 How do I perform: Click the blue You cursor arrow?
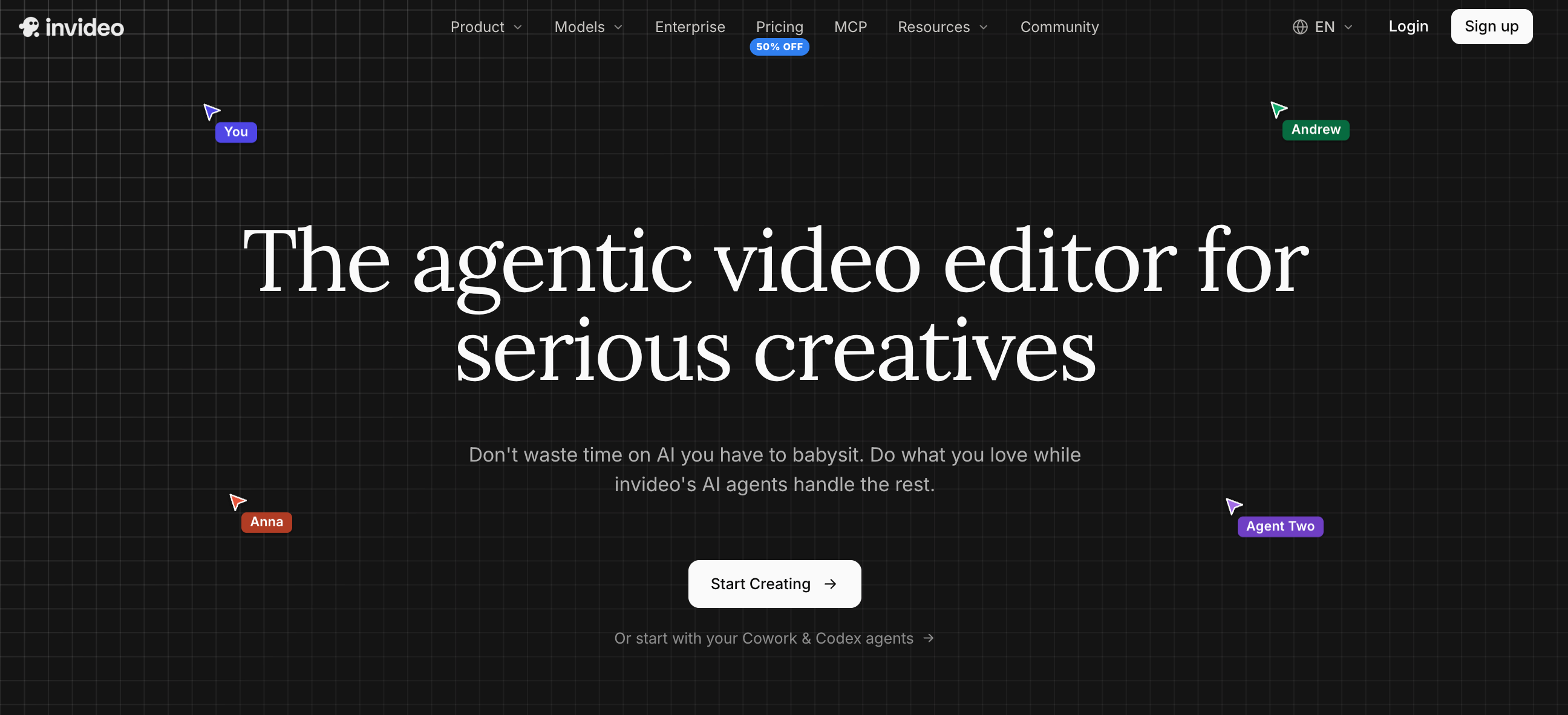211,111
